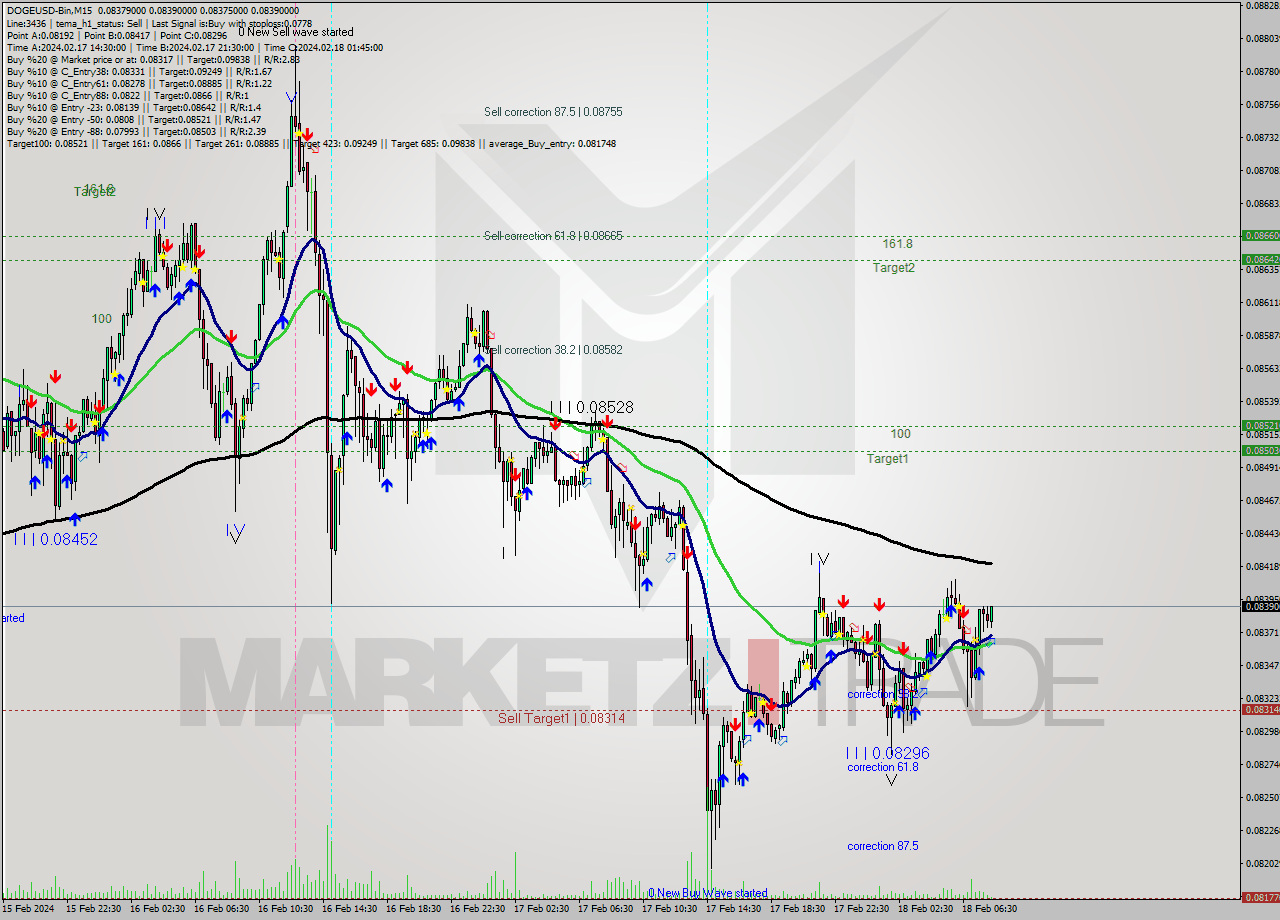Click the '0 New Sell wave started' label
Viewport: 1280px width, 920px height.
295,32
